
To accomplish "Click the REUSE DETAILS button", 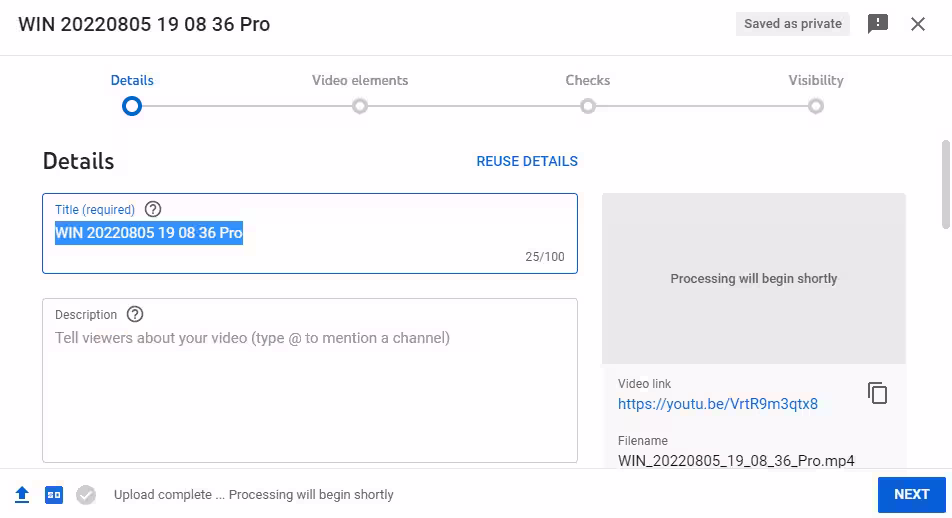I will coord(527,161).
